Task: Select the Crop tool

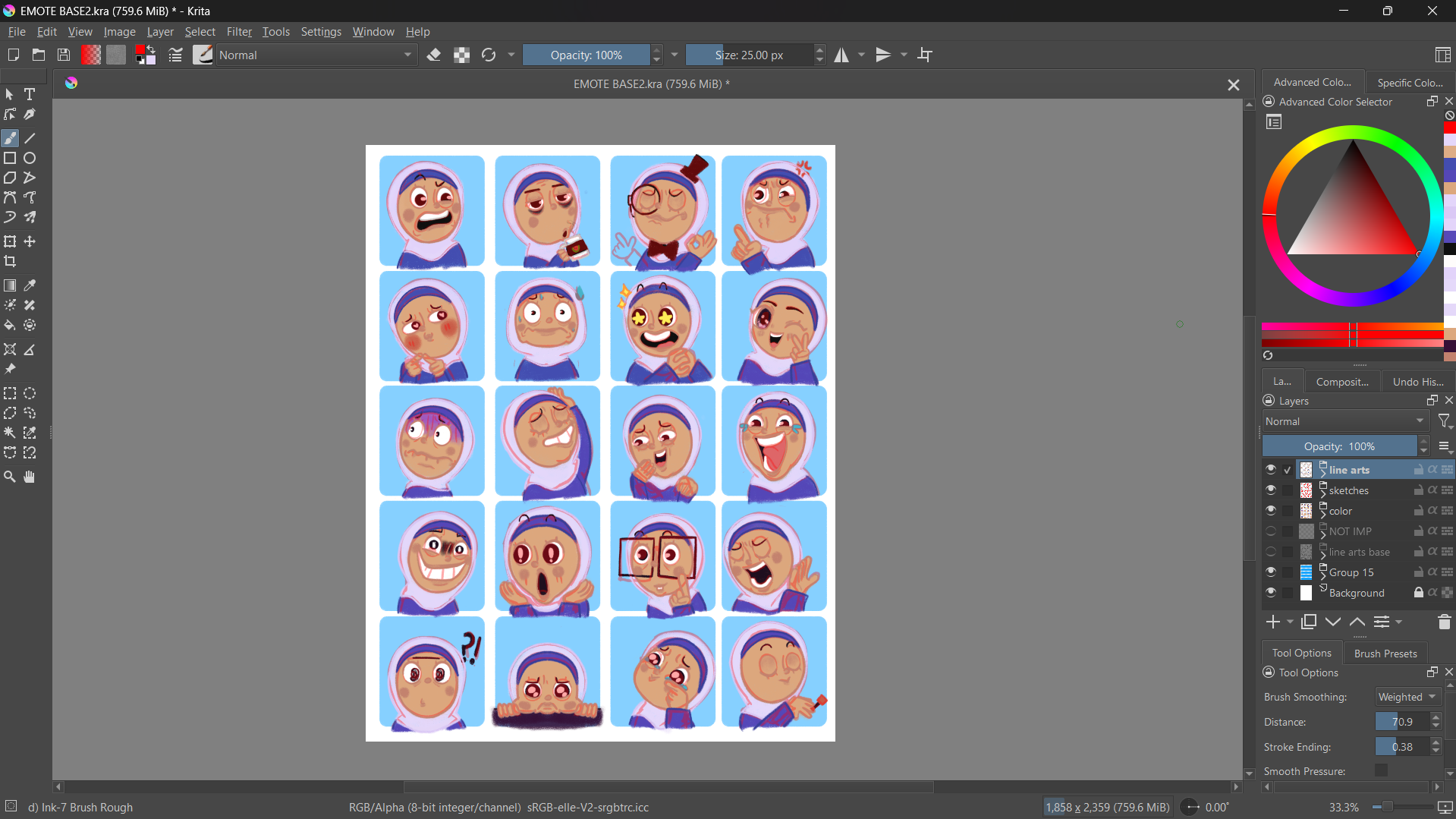Action: [10, 262]
